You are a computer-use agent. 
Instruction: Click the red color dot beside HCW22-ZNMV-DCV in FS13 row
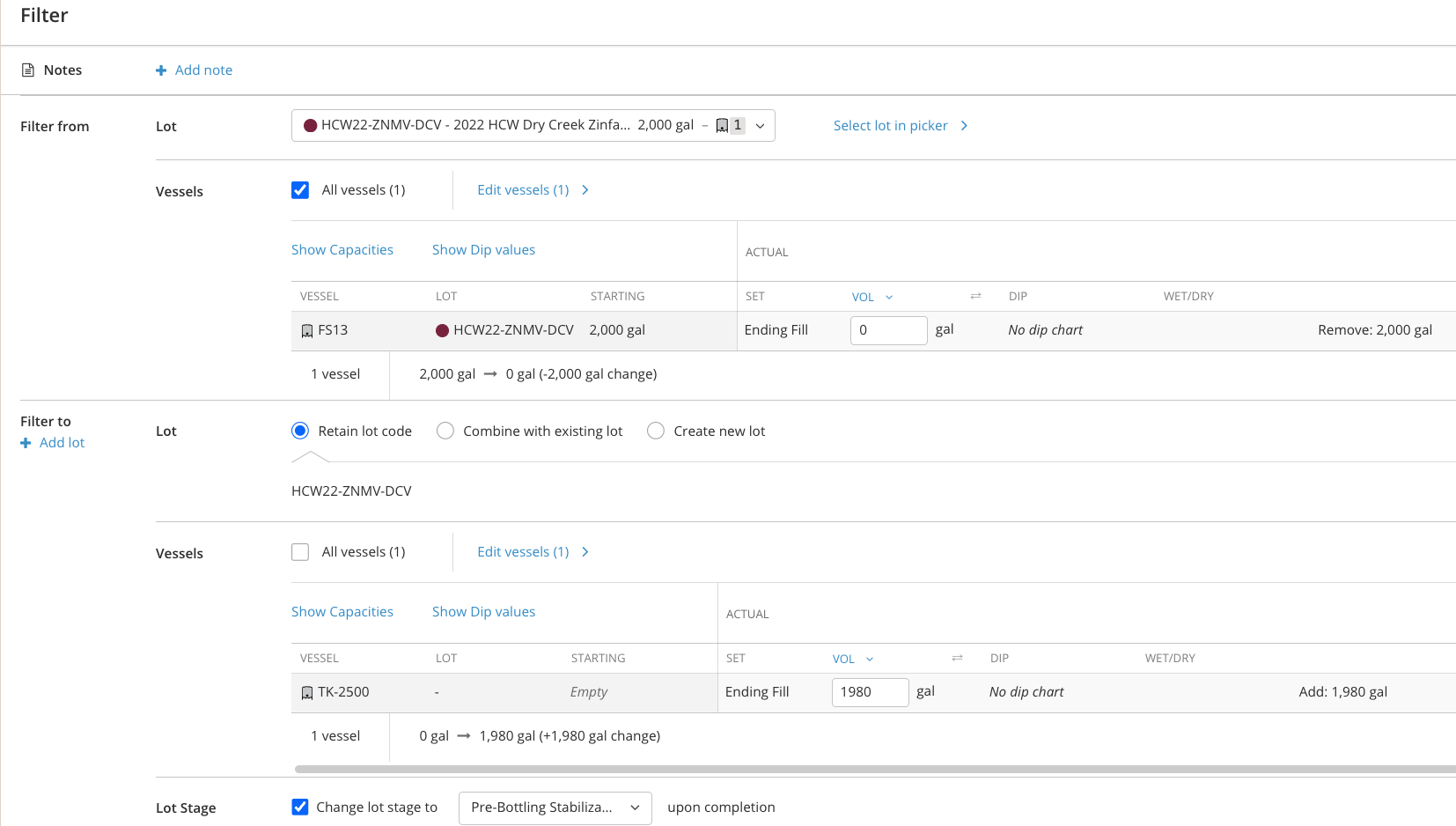pyautogui.click(x=443, y=331)
